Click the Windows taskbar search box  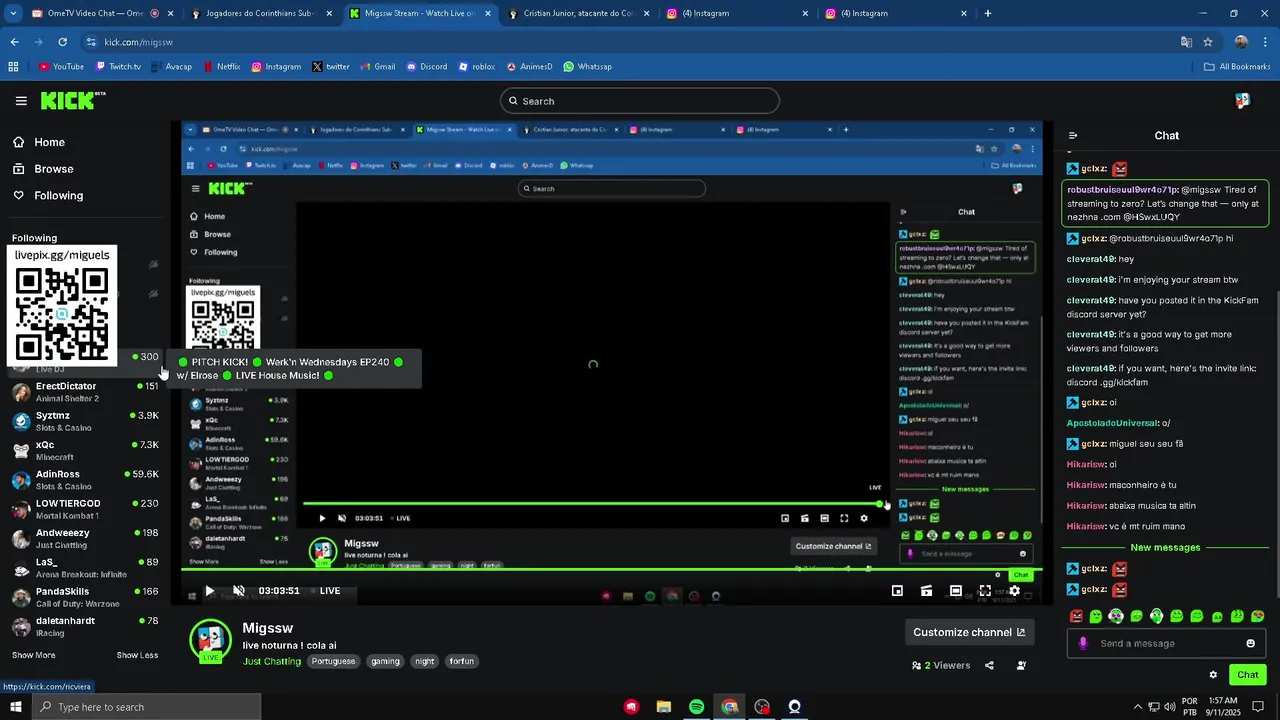146,707
